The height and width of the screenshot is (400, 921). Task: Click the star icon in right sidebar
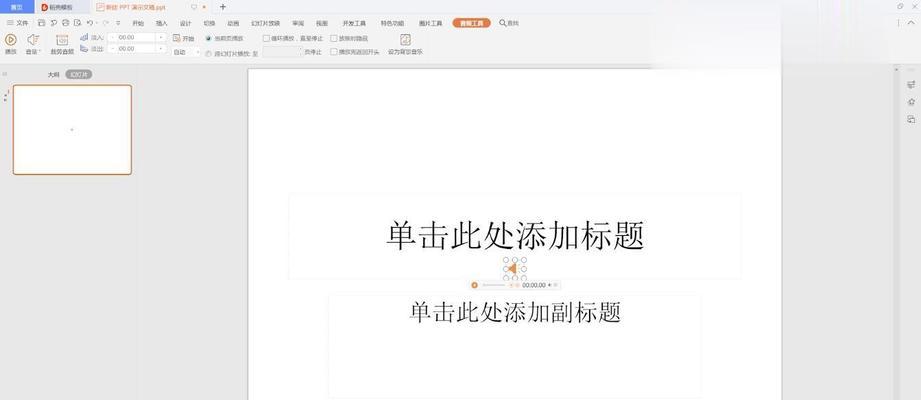[x=911, y=102]
